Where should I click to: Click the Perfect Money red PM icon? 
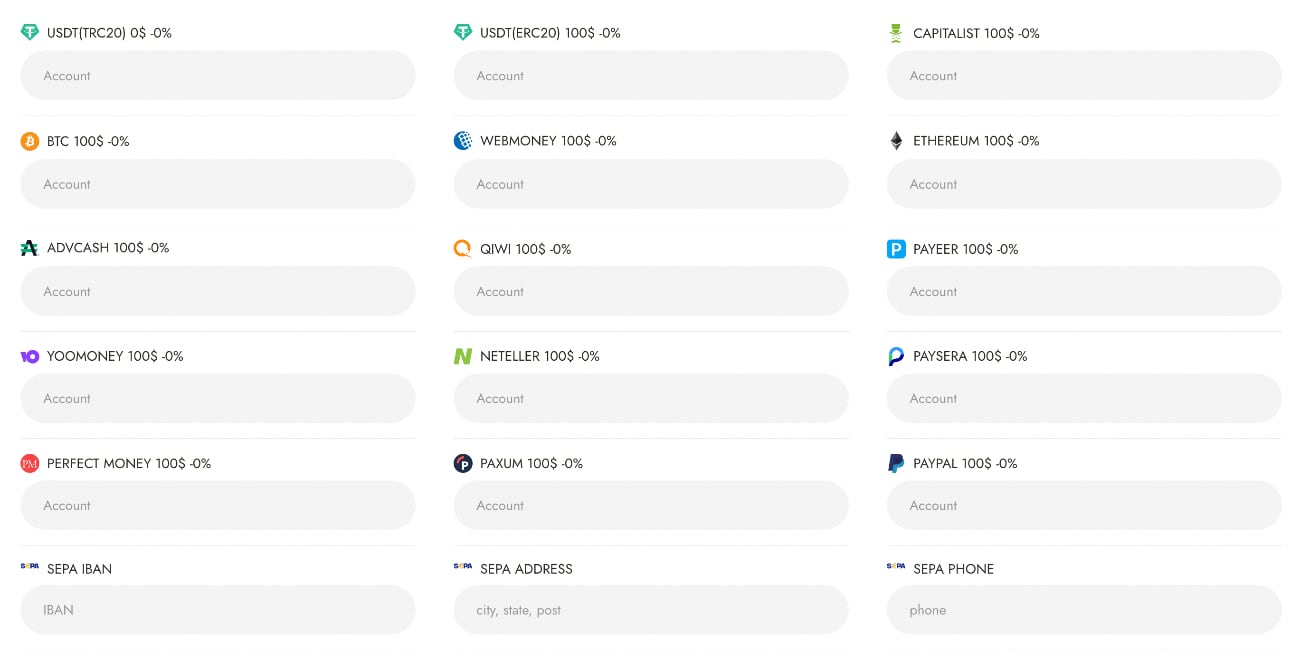(x=30, y=463)
